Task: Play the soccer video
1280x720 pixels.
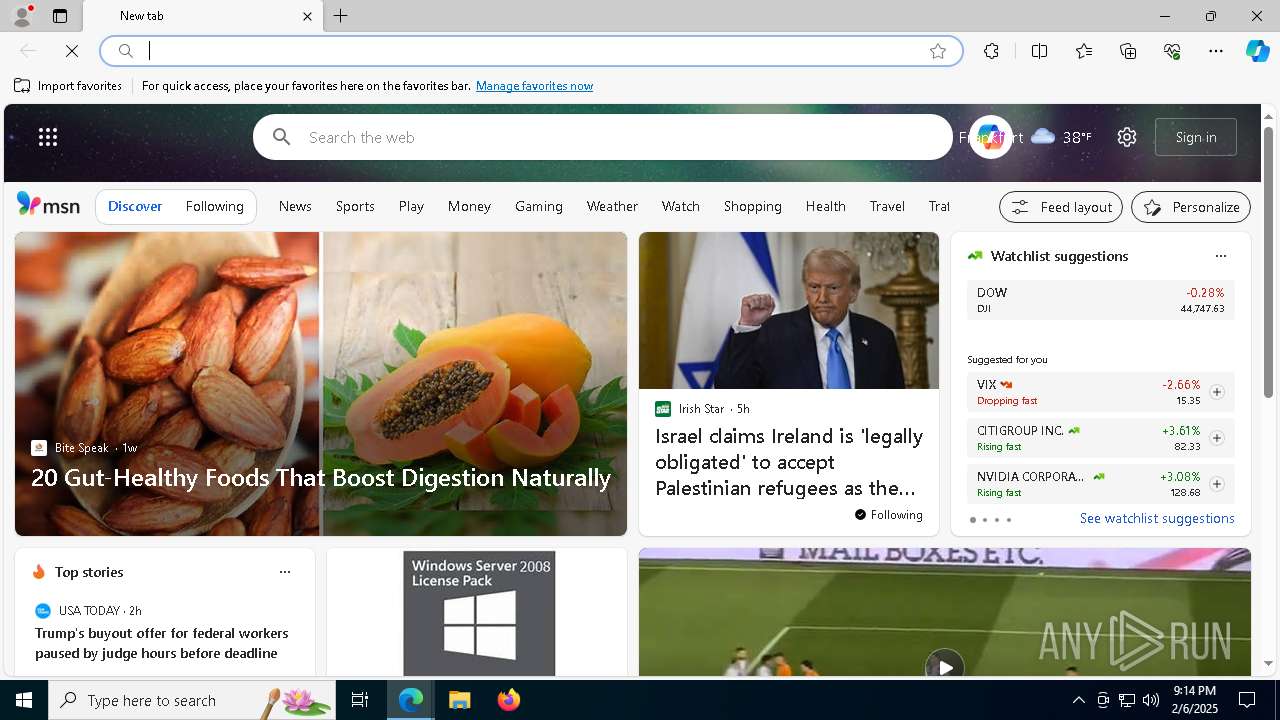Action: point(944,666)
